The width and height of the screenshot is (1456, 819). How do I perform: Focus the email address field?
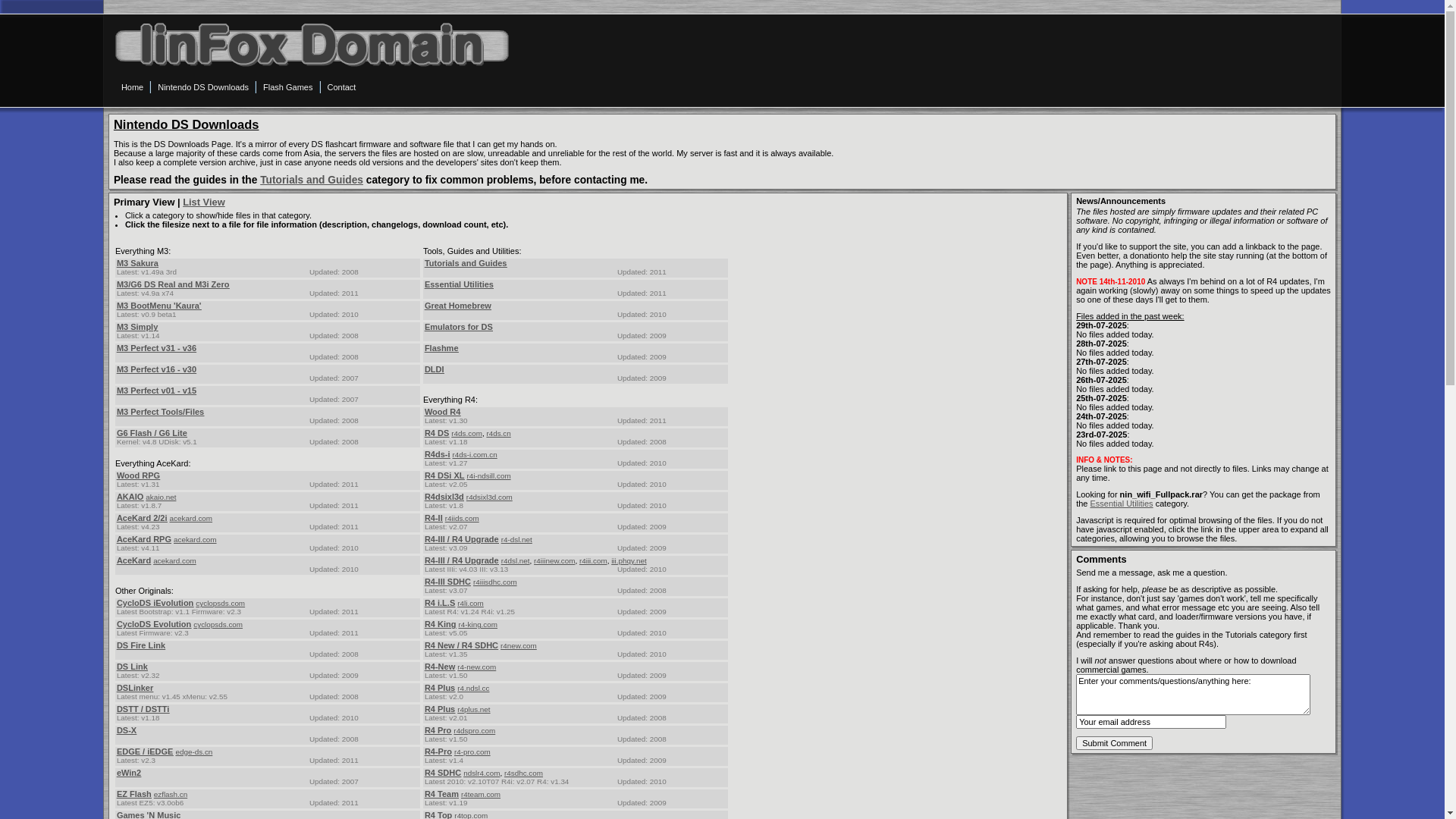pyautogui.click(x=1150, y=722)
